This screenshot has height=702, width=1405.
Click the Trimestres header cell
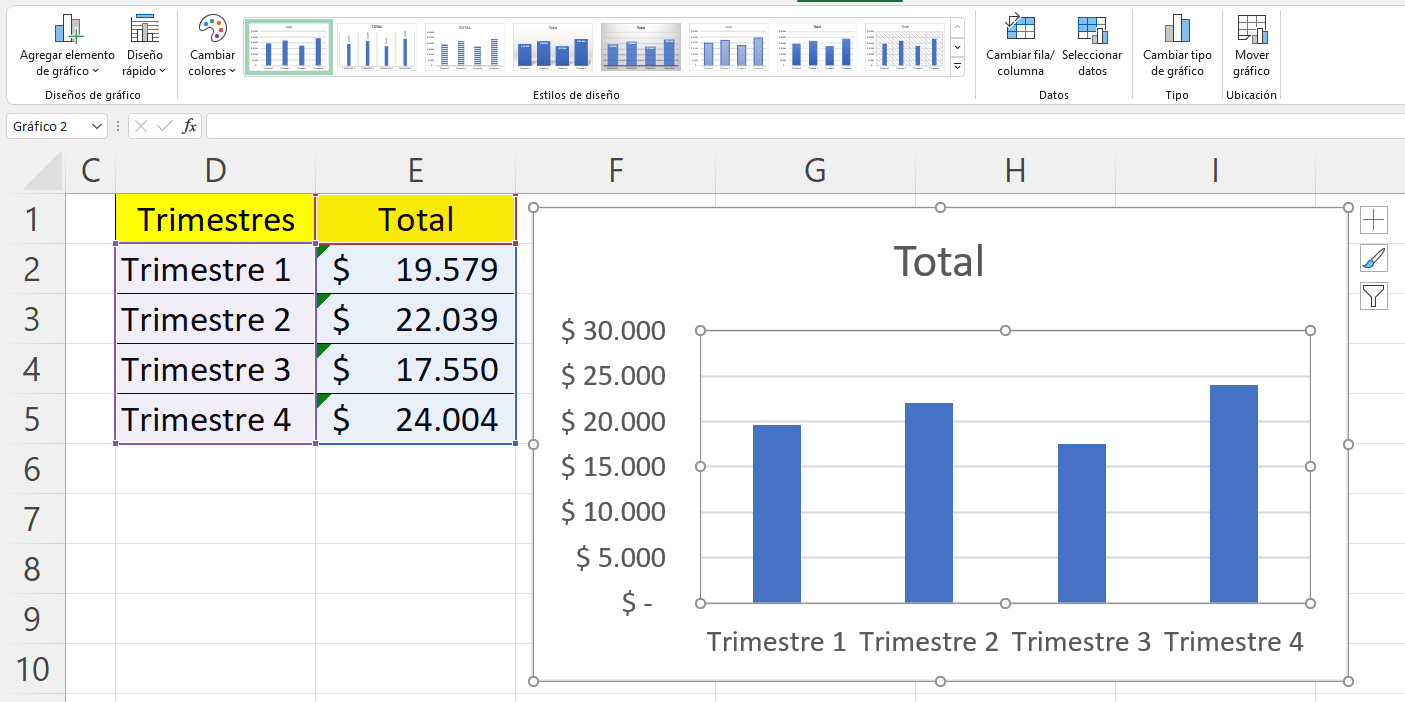[215, 219]
